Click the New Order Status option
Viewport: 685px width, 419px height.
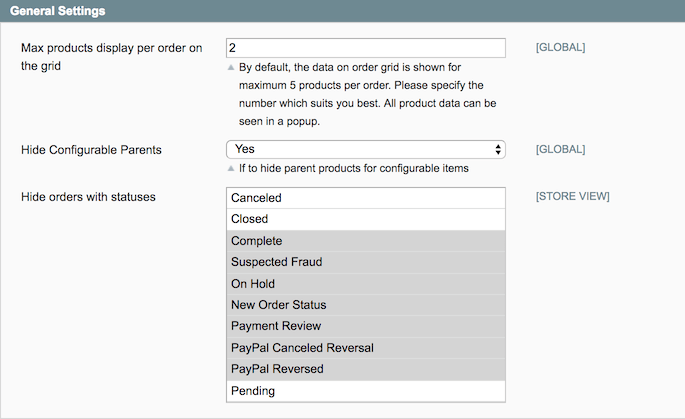[366, 305]
